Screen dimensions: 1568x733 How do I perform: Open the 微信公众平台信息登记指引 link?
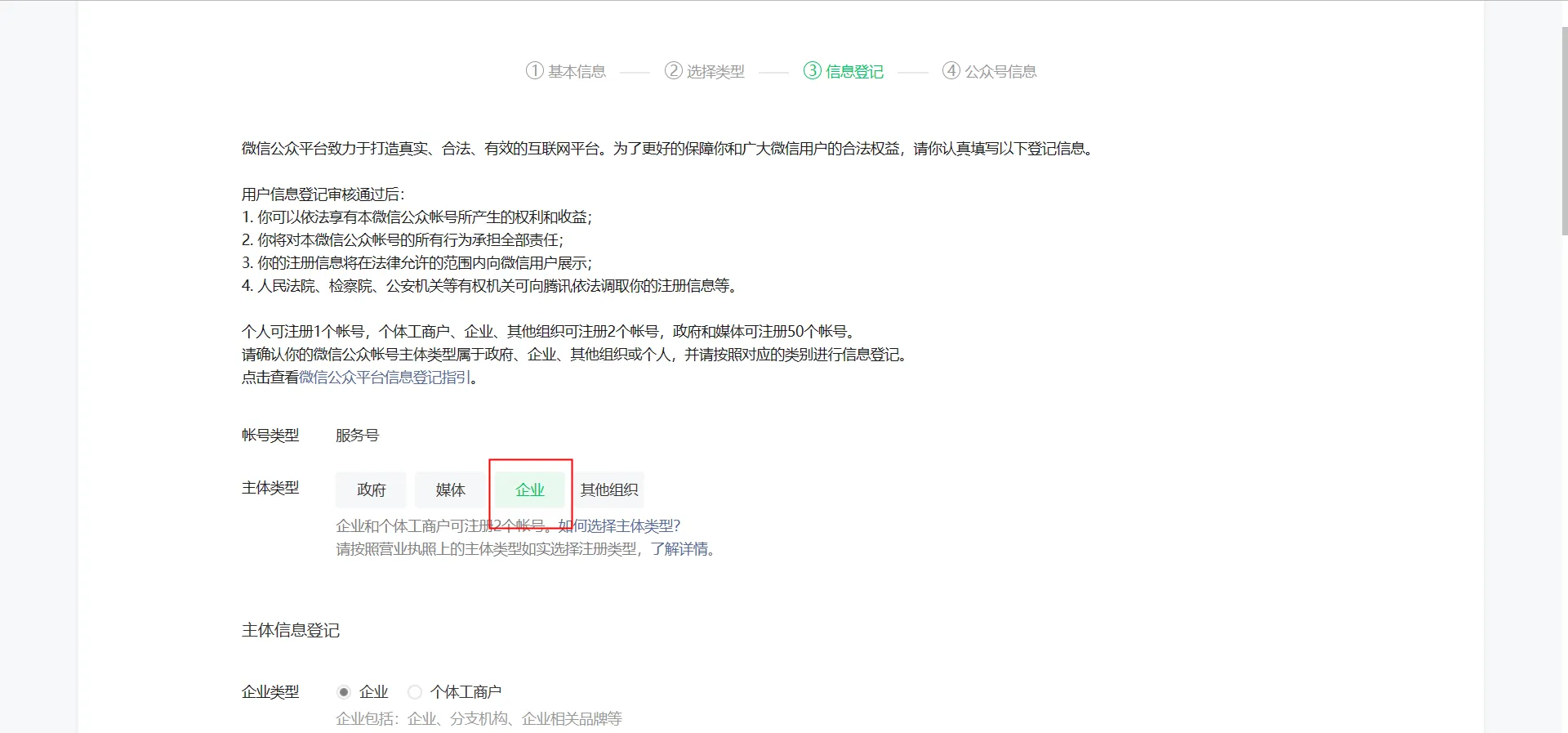coord(385,378)
